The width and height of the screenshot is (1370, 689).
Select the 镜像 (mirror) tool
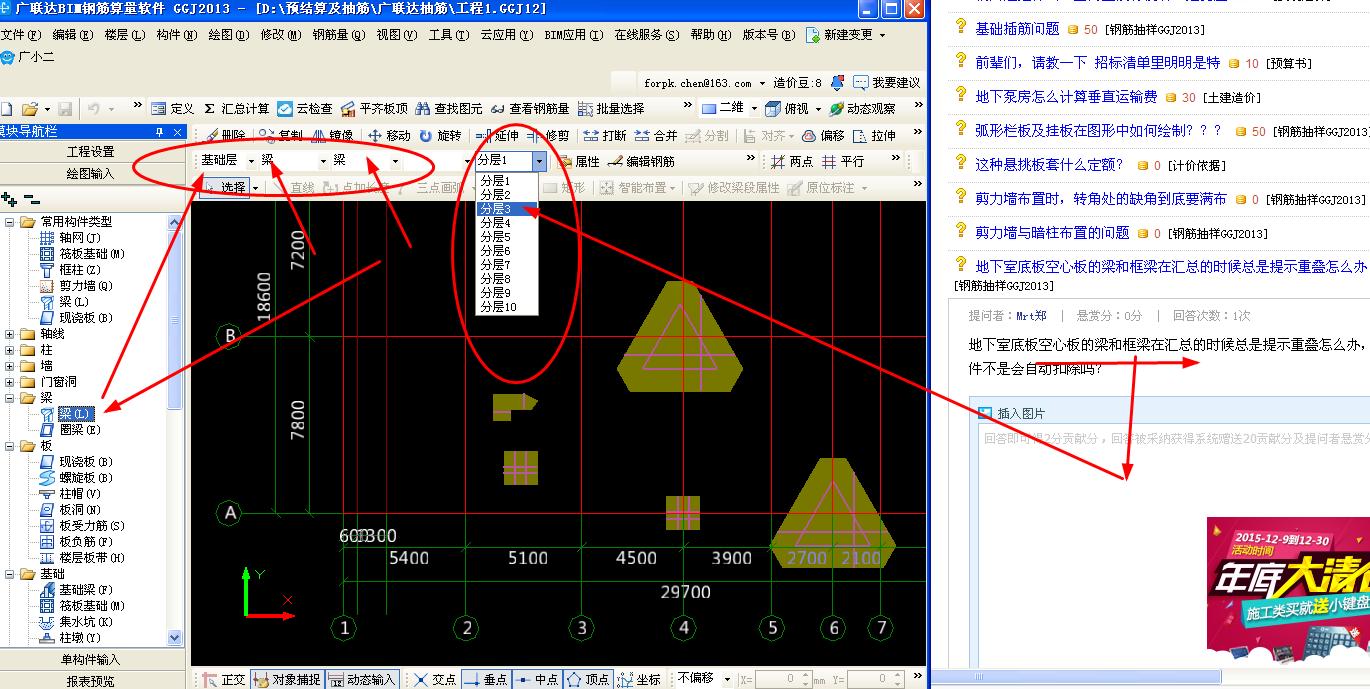point(332,135)
